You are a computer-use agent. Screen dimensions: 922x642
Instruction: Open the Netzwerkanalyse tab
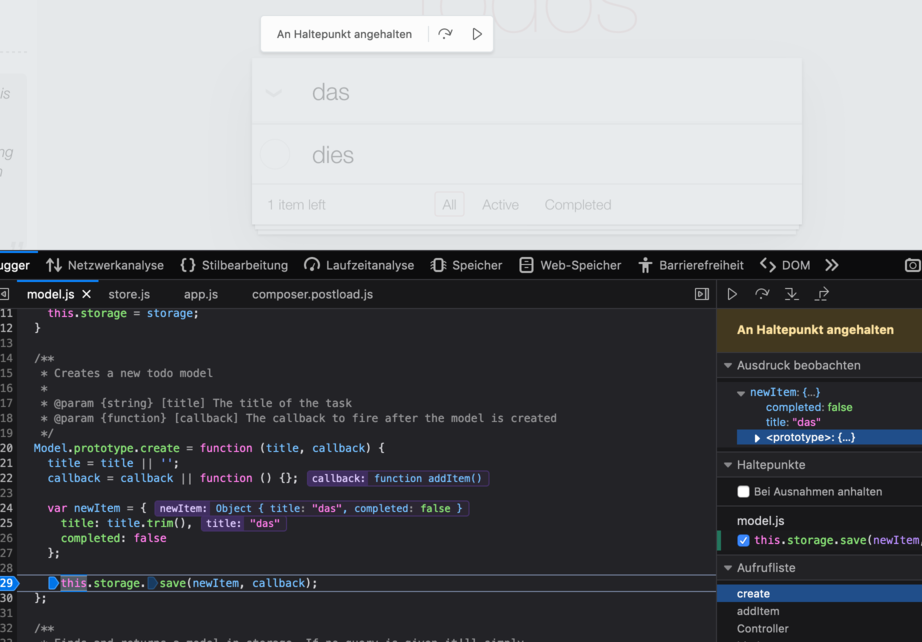[x=105, y=265]
